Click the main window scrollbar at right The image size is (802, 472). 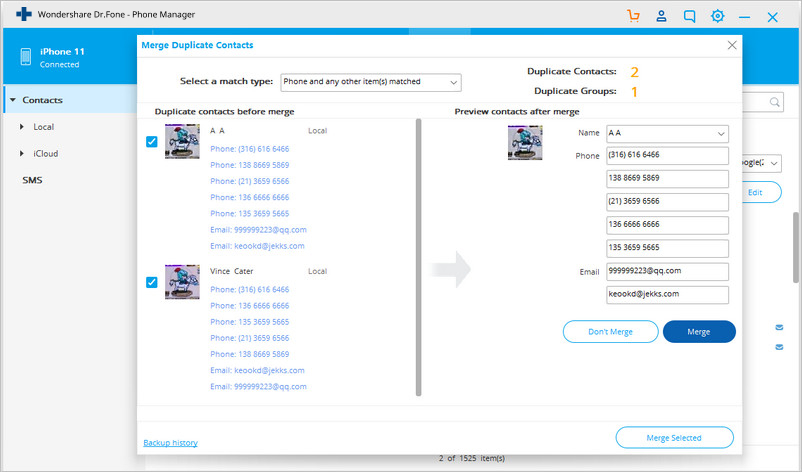tap(796, 248)
